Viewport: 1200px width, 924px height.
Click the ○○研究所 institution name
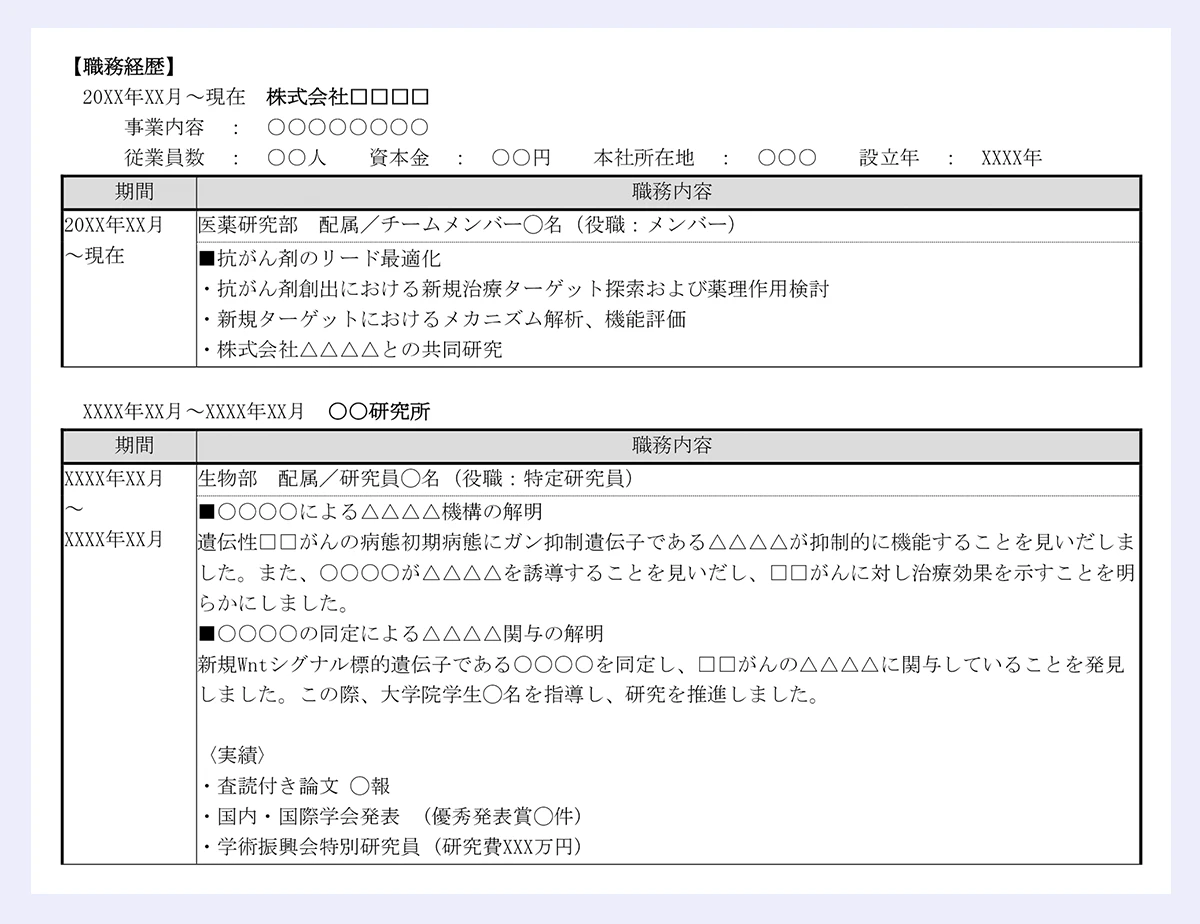[381, 410]
